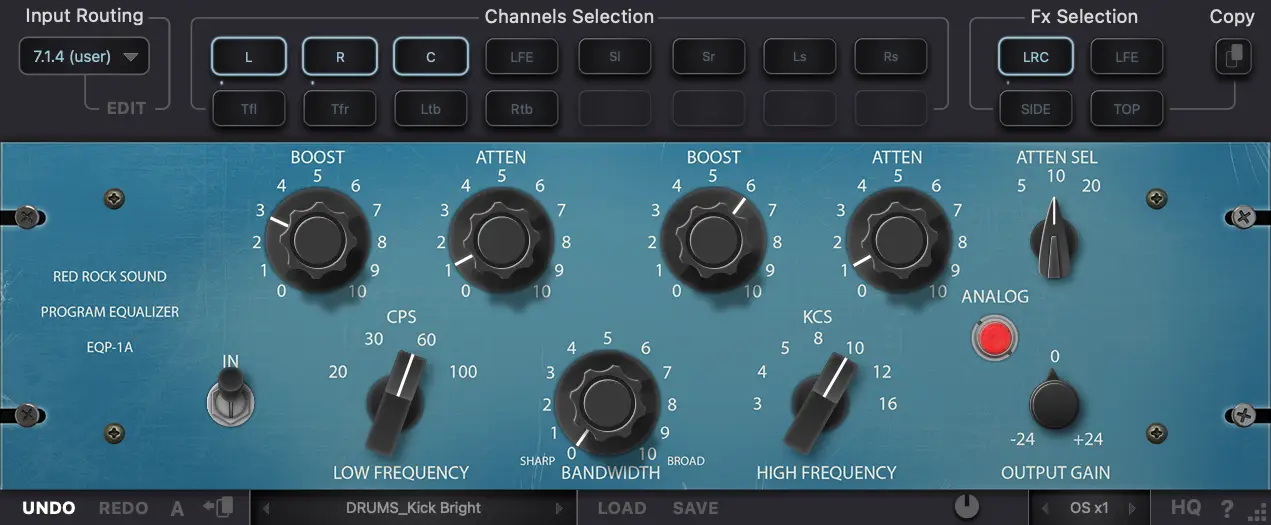This screenshot has height=525, width=1271.
Task: Click the ATTEN SEL selector knob
Action: pyautogui.click(x=1054, y=239)
